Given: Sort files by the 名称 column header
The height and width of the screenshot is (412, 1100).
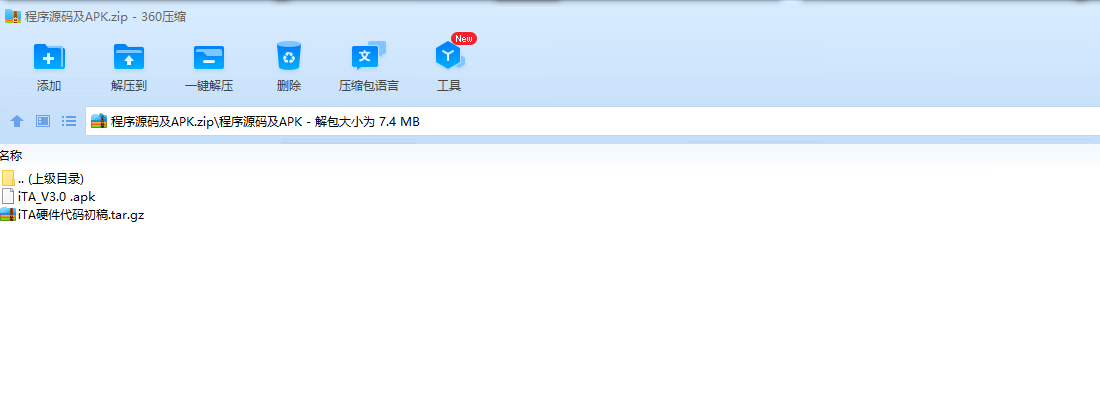Looking at the screenshot, I should coord(11,156).
